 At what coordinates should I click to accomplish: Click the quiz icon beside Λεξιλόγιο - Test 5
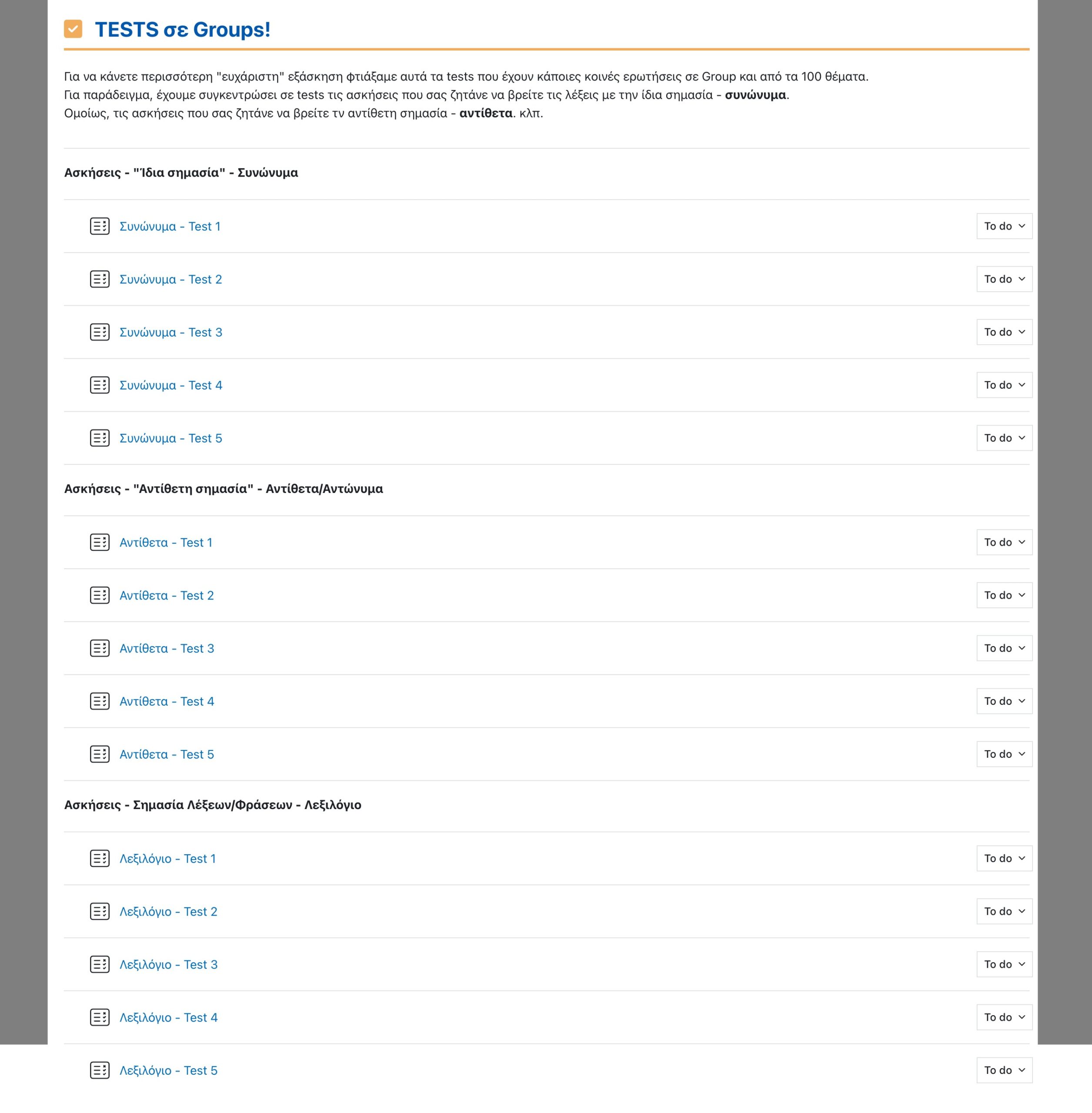pos(100,1070)
